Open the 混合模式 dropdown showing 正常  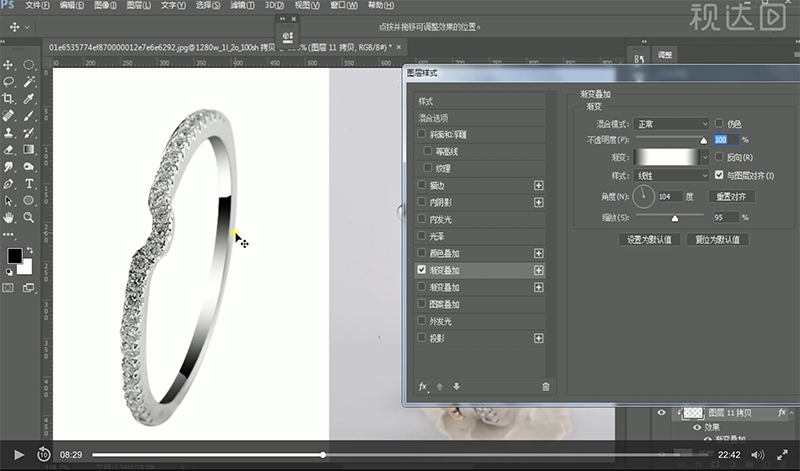pos(671,124)
